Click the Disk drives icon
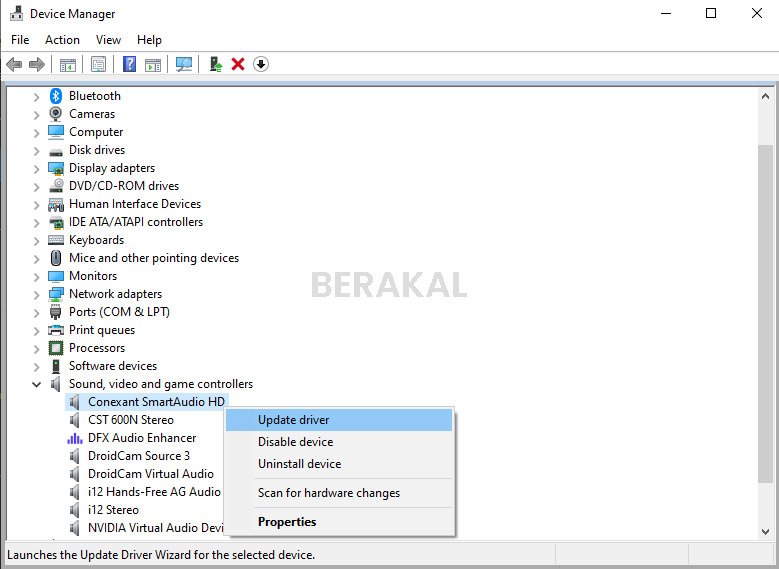The width and height of the screenshot is (779, 569). pos(56,151)
